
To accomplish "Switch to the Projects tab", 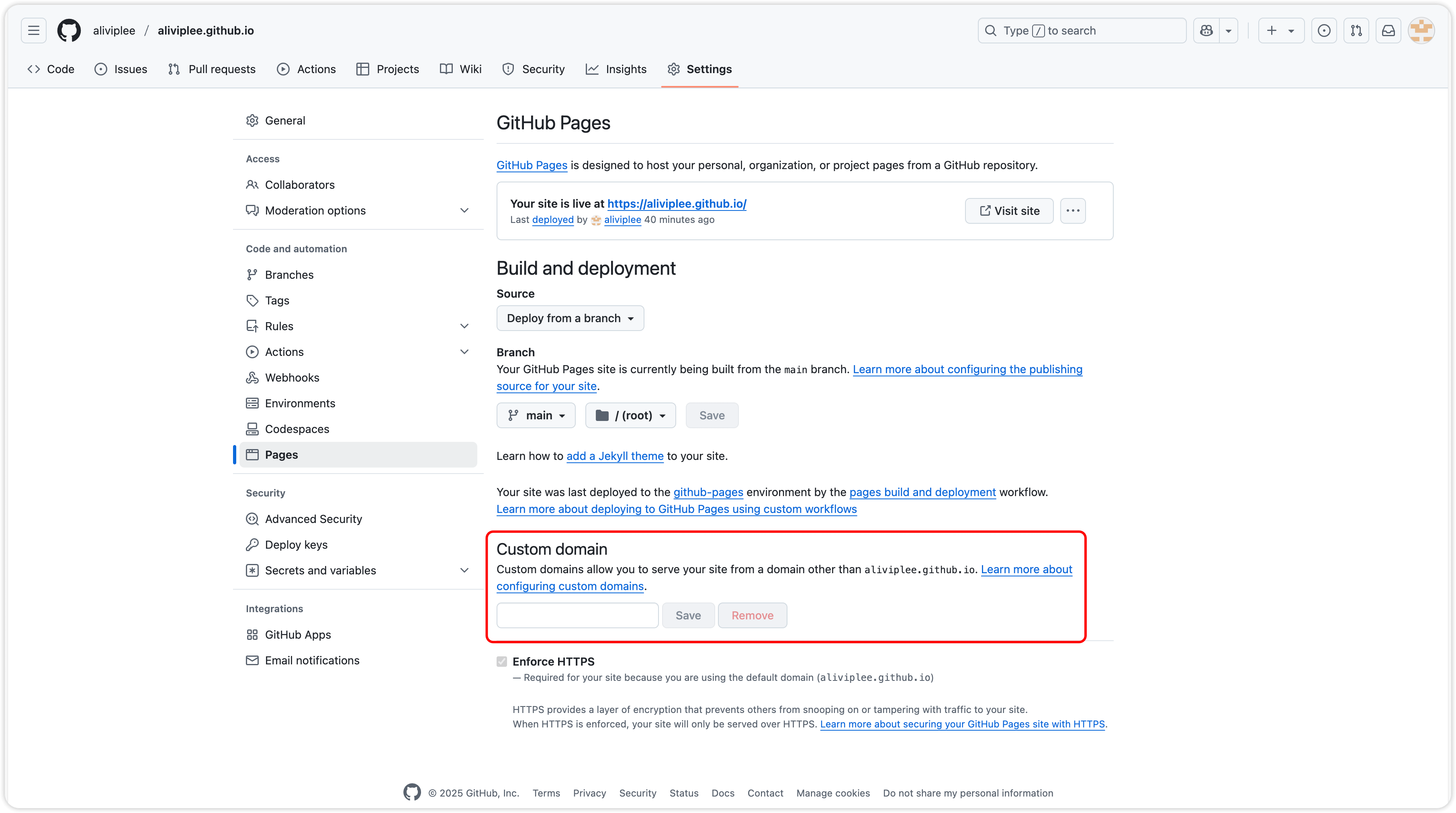I will tap(388, 69).
